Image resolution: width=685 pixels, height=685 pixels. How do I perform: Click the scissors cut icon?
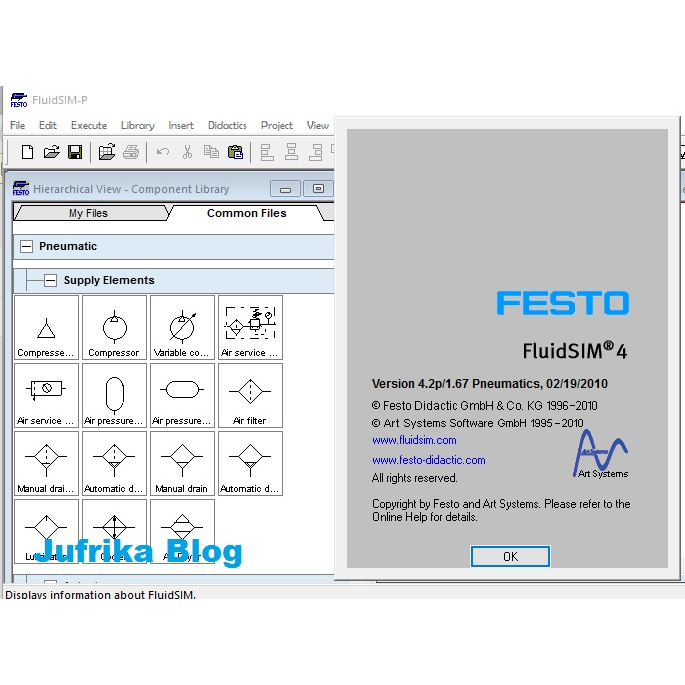click(x=187, y=152)
